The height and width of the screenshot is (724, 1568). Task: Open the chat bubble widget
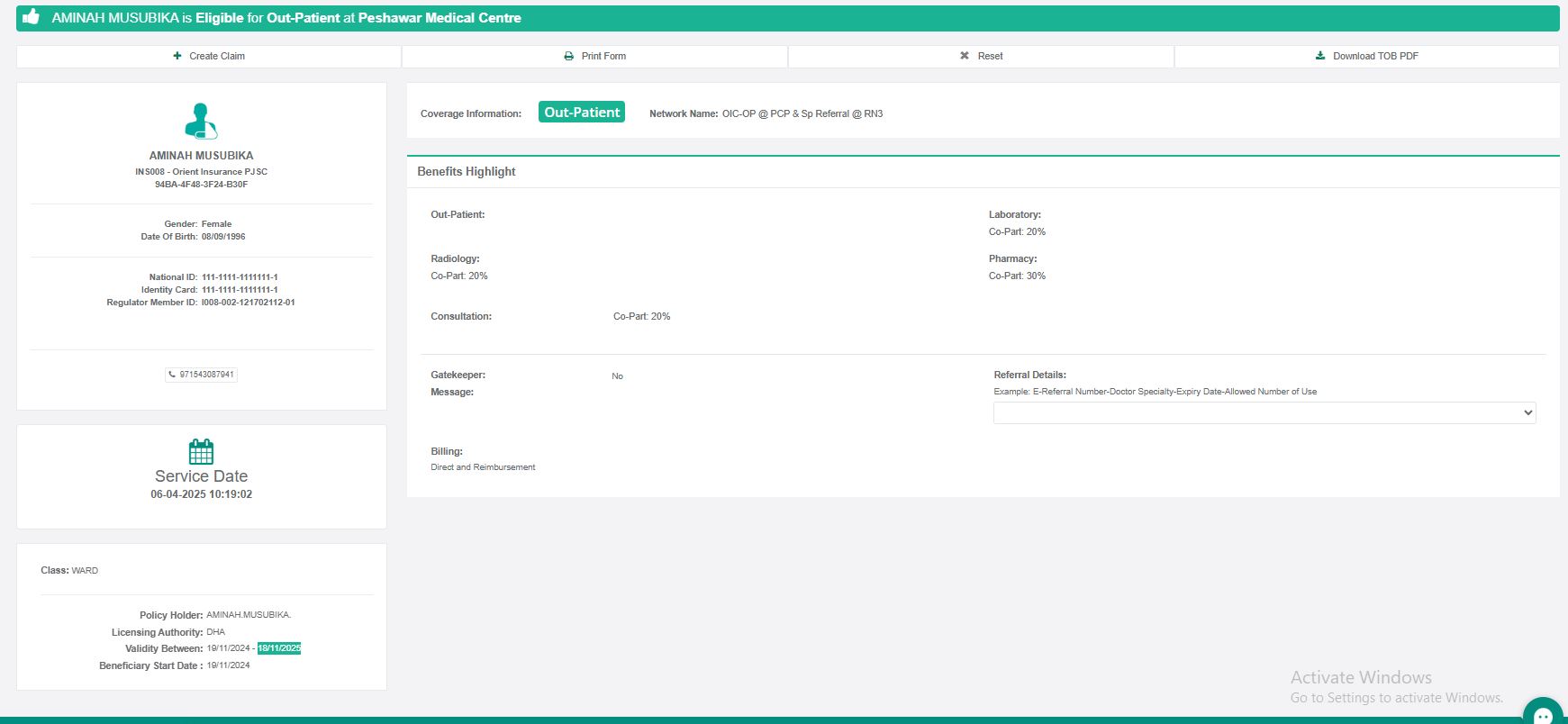1544,715
